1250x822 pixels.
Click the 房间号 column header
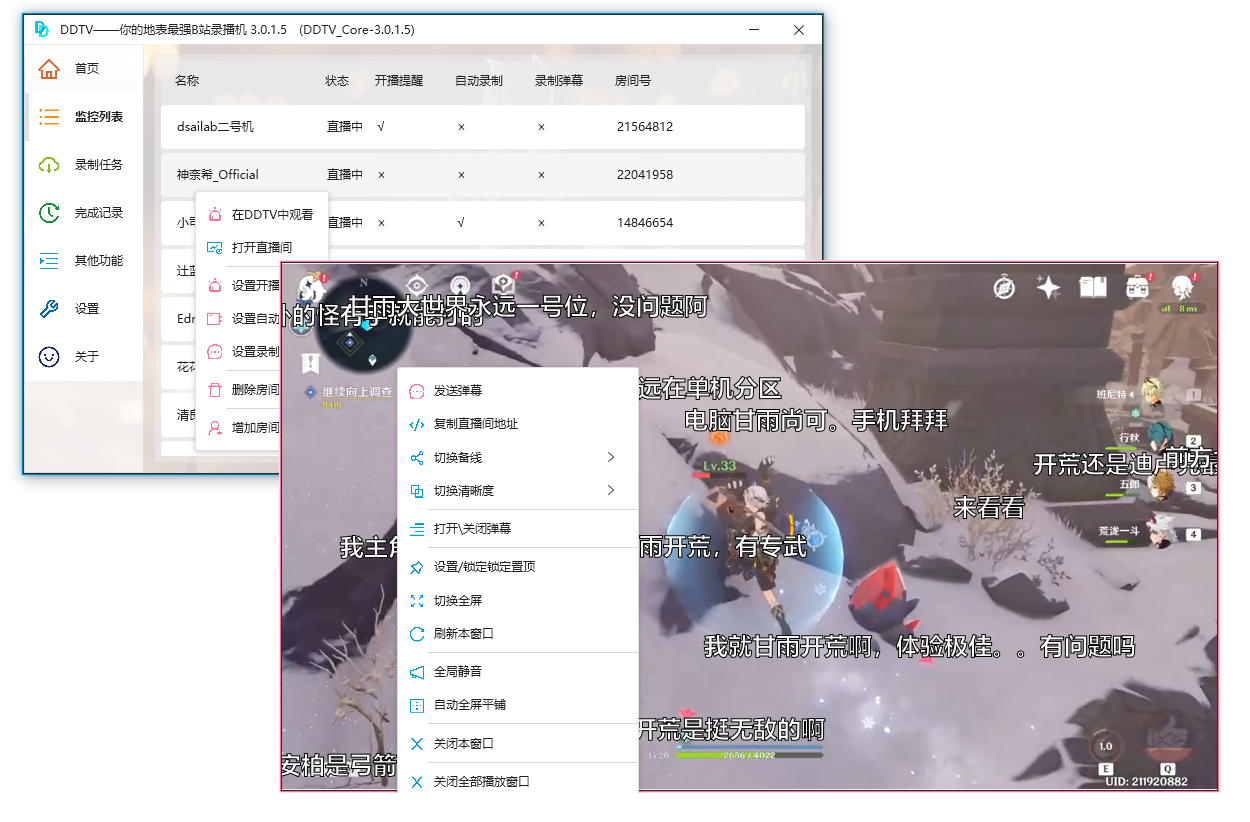click(633, 80)
